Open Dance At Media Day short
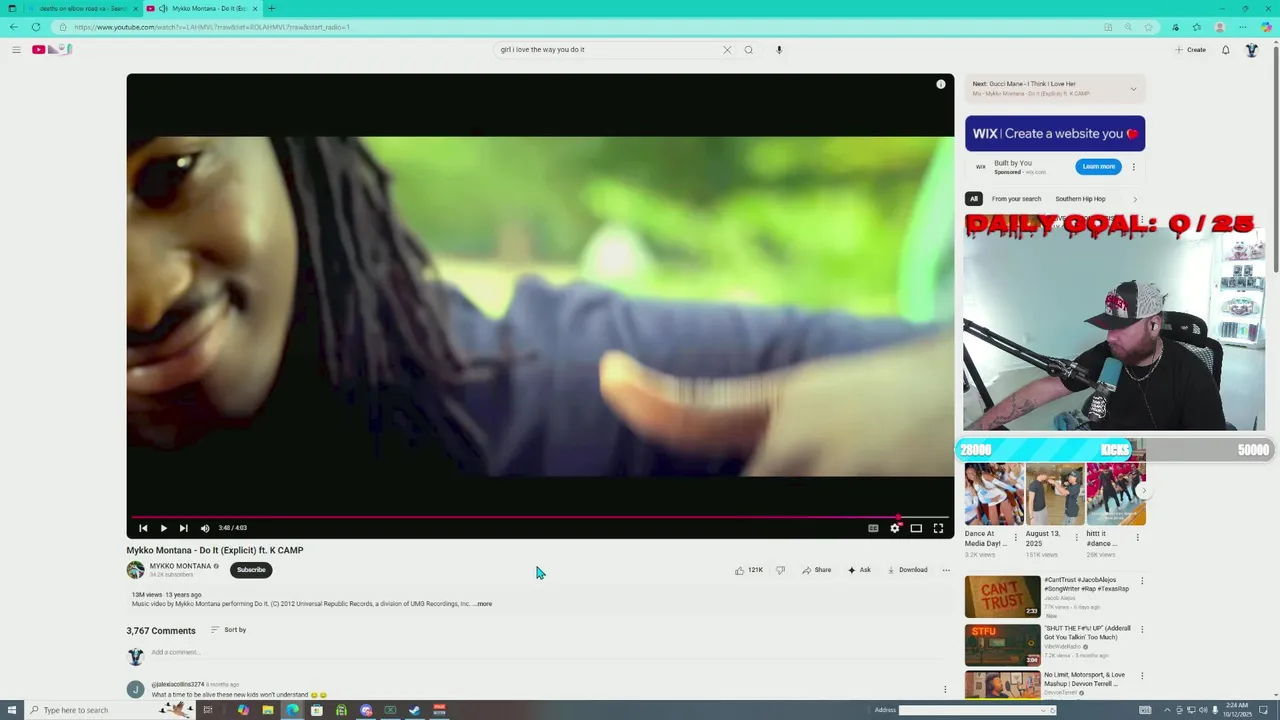The width and height of the screenshot is (1280, 720). 994,494
